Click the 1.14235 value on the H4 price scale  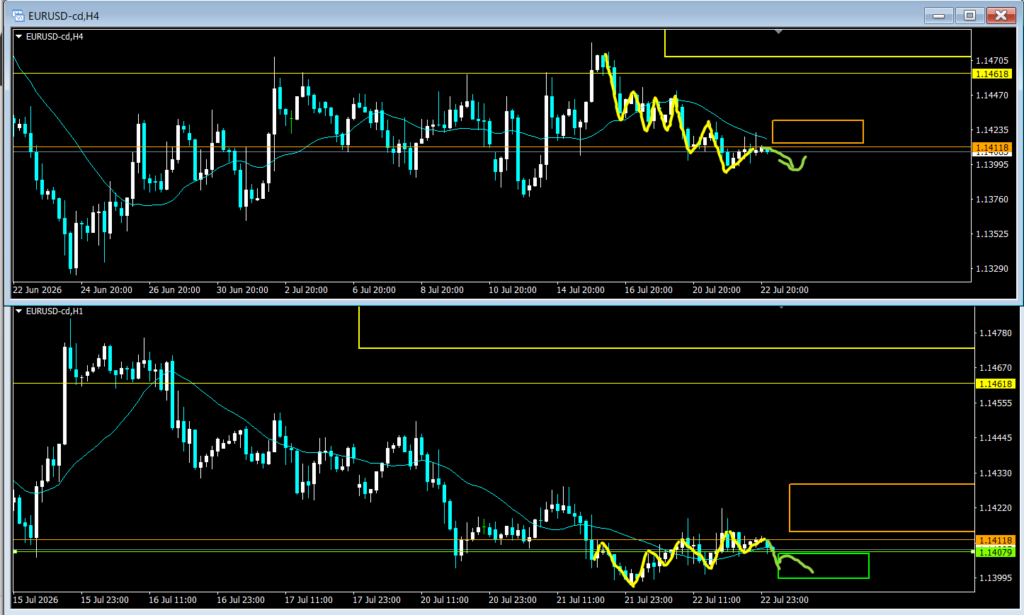(992, 130)
